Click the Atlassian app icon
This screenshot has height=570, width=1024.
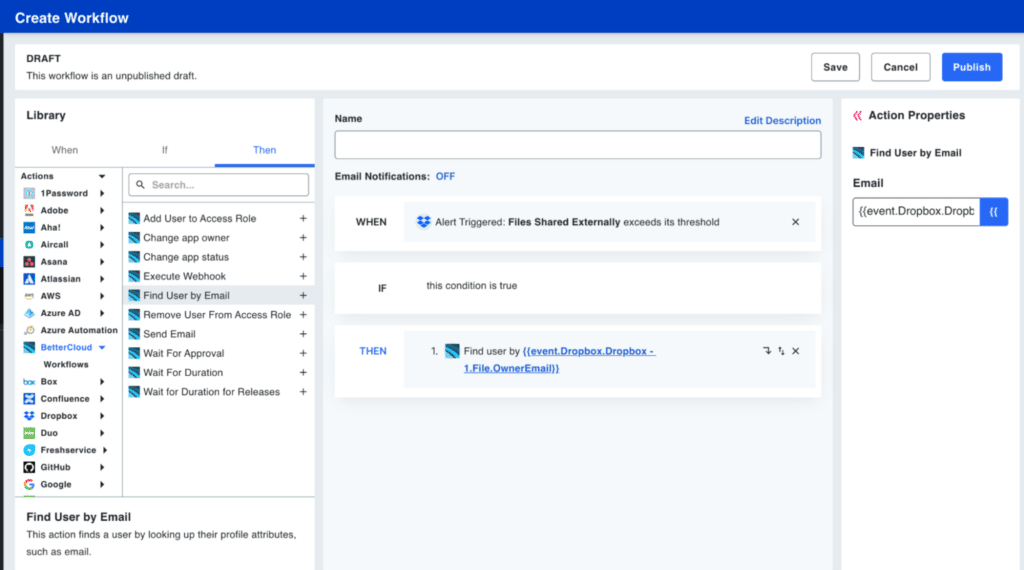[x=29, y=279]
